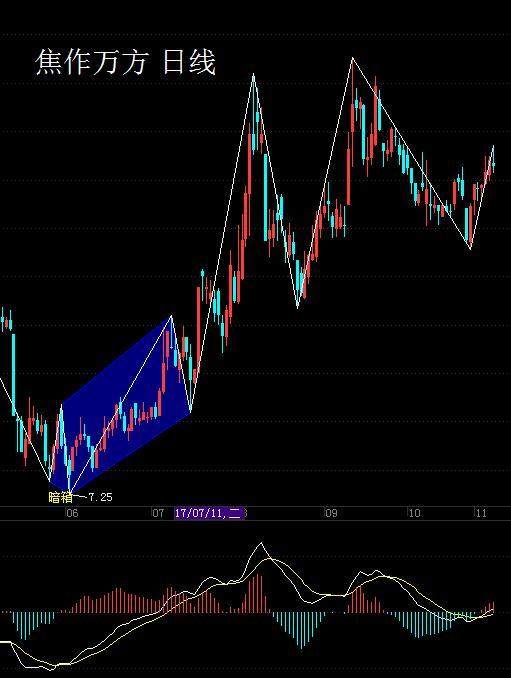Click the tallest red MACD histogram bar
Screen dimensions: 511x678
click(x=261, y=593)
